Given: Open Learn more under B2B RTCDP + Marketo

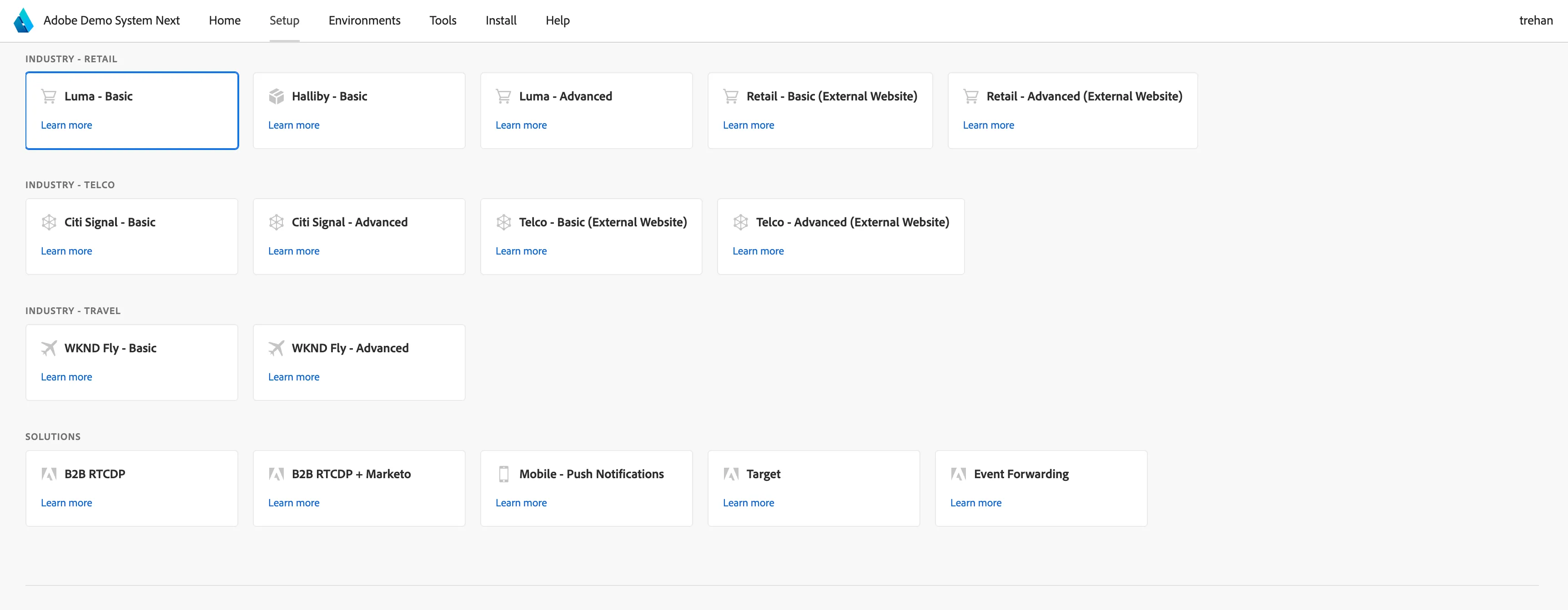Looking at the screenshot, I should pos(294,502).
